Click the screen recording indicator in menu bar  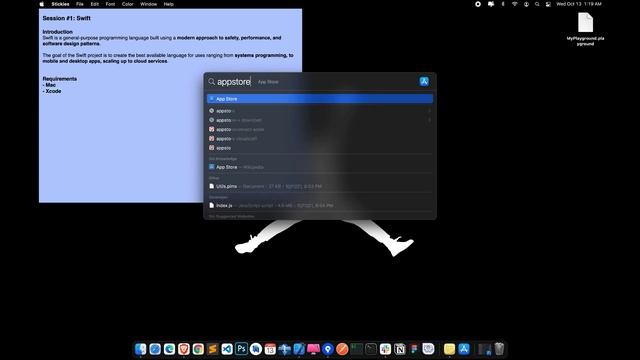(x=478, y=4)
